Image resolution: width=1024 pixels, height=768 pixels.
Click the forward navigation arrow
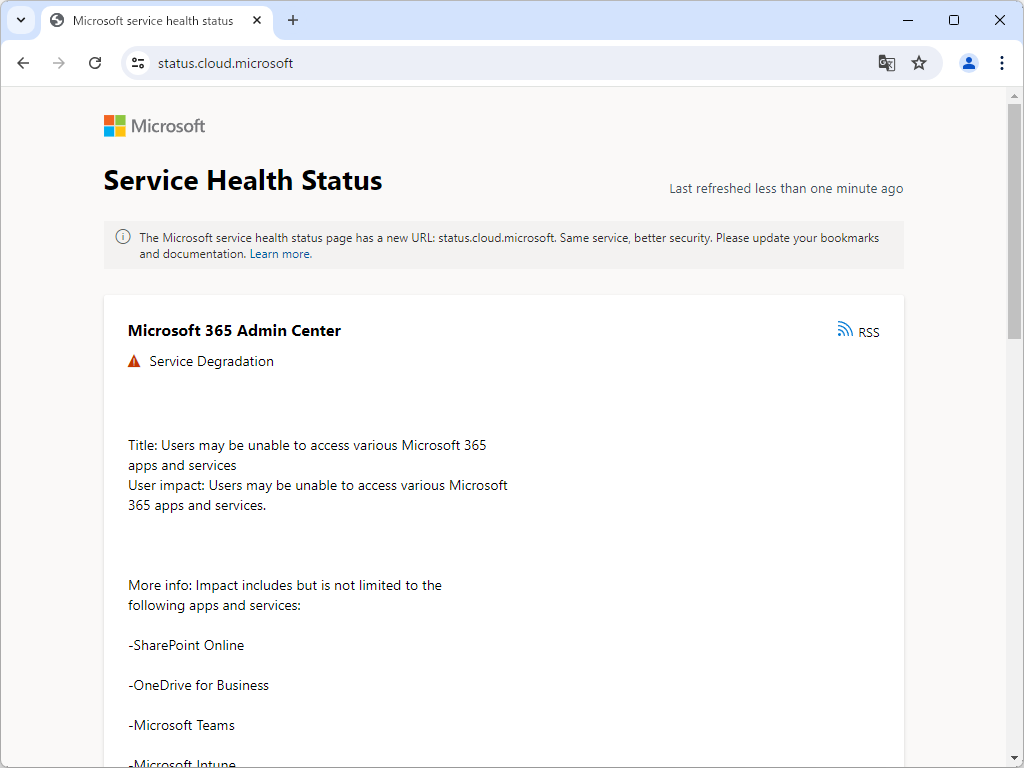click(59, 62)
